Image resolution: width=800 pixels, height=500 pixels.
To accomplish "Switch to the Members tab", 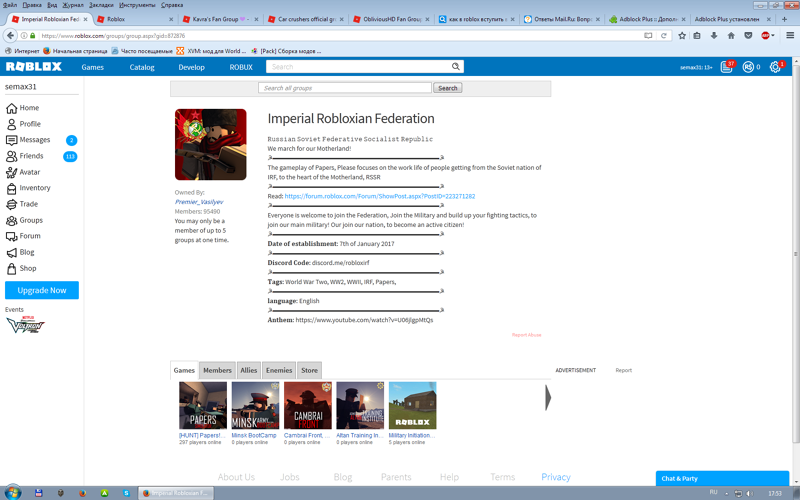I will [x=217, y=370].
